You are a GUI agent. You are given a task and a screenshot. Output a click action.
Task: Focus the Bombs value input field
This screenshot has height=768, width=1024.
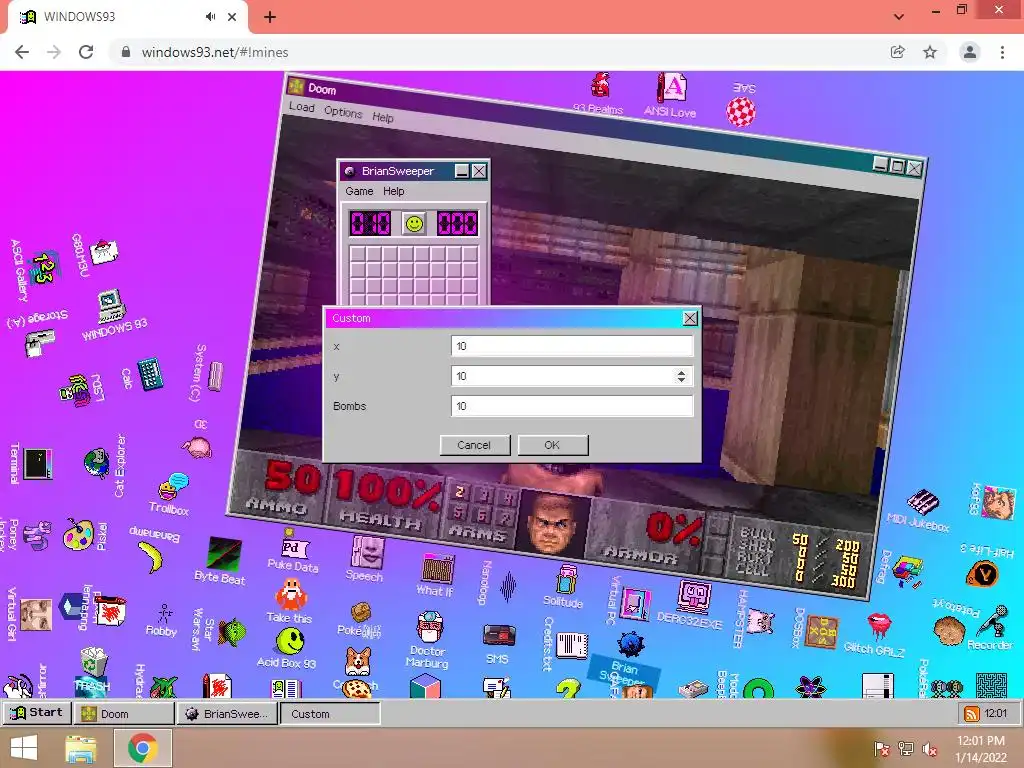[571, 406]
